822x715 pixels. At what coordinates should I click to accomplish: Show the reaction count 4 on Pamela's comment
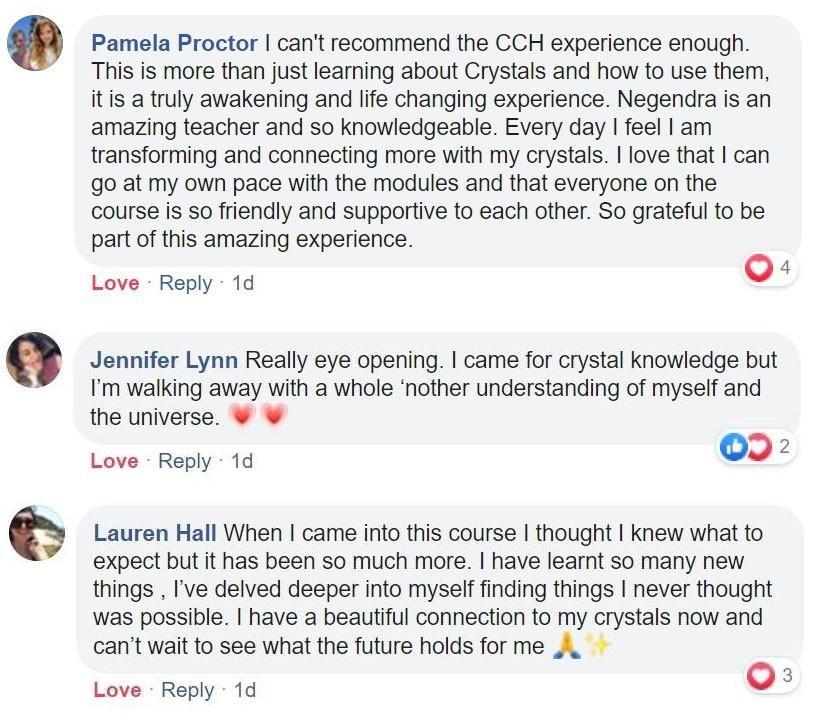pyautogui.click(x=785, y=268)
